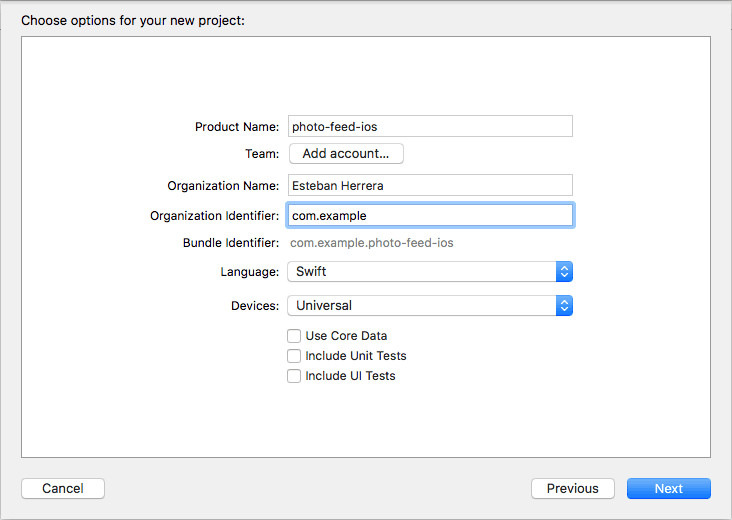This screenshot has height=520, width=732.
Task: Click the blue arrows icon on Language selector
Action: (x=564, y=272)
